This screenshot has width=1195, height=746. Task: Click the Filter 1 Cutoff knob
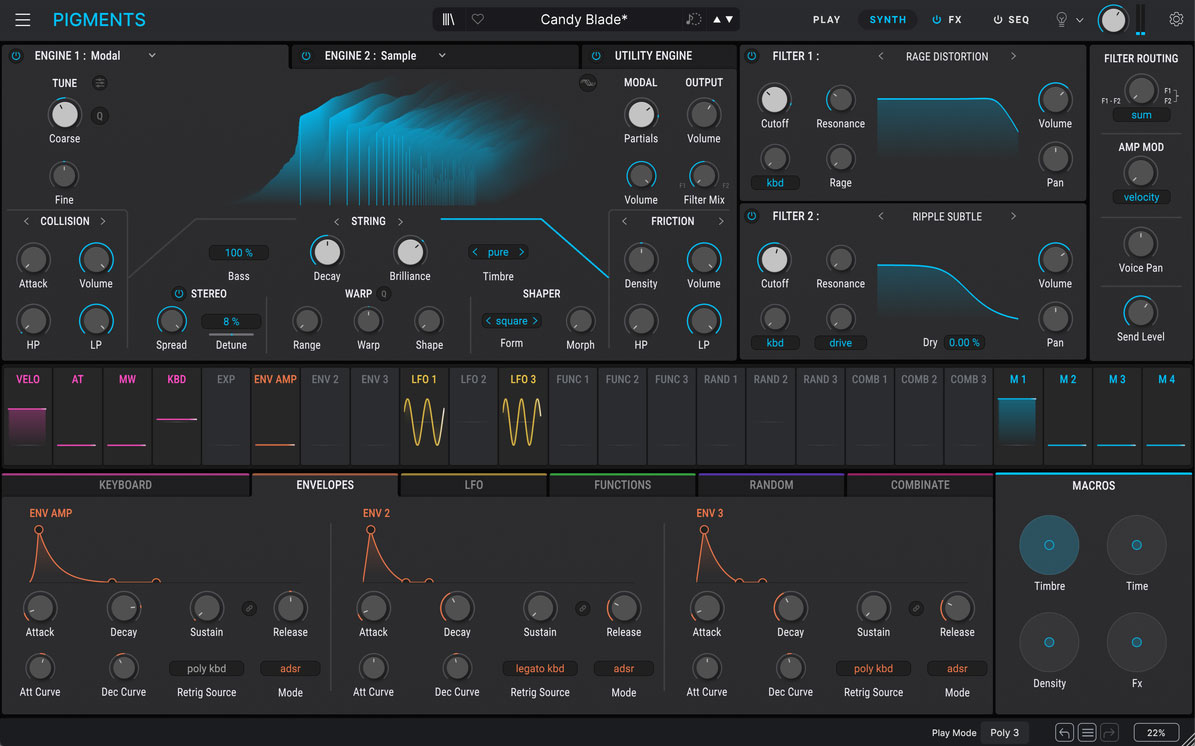click(x=774, y=100)
